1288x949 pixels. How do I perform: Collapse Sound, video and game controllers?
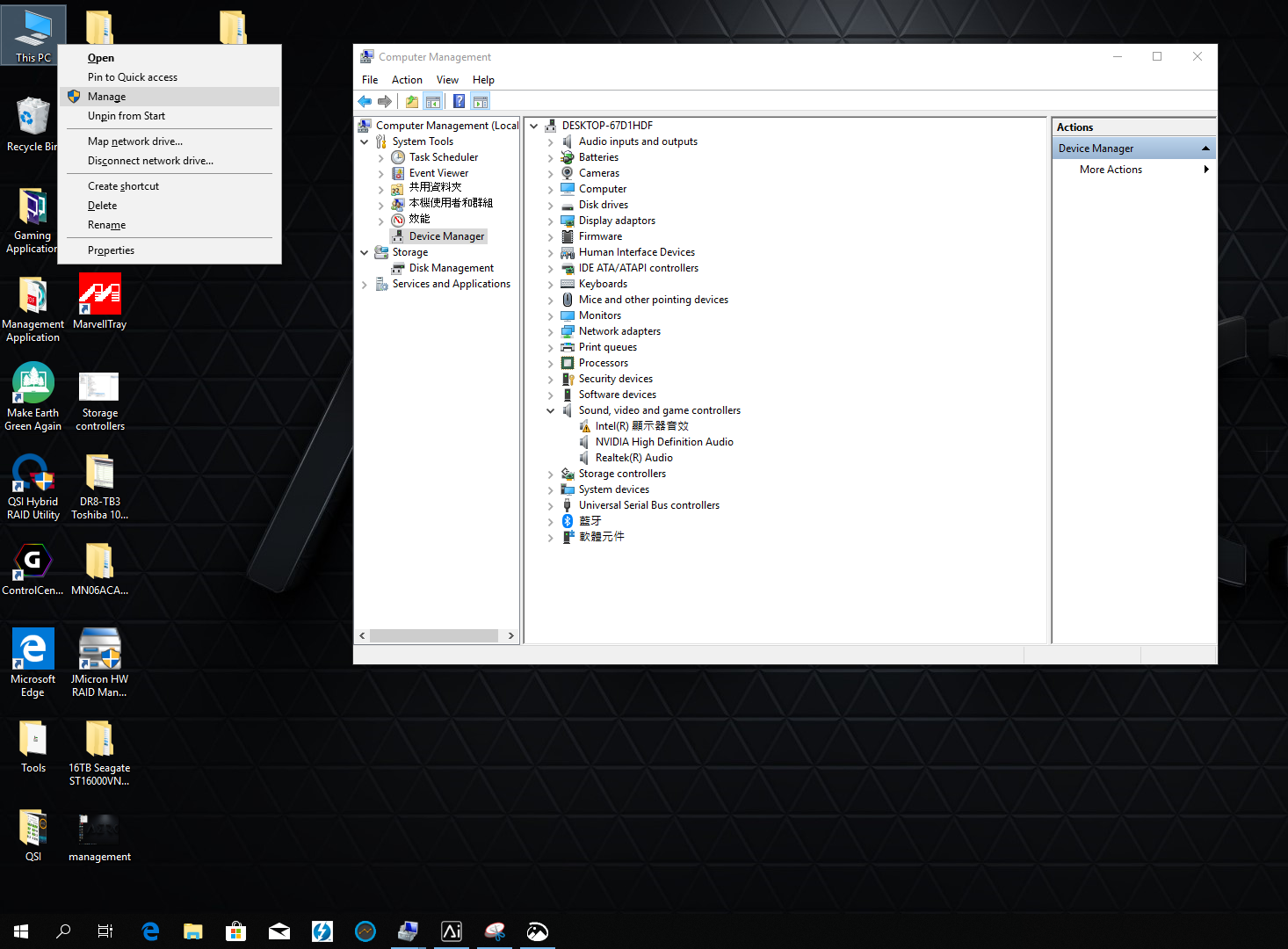tap(551, 410)
